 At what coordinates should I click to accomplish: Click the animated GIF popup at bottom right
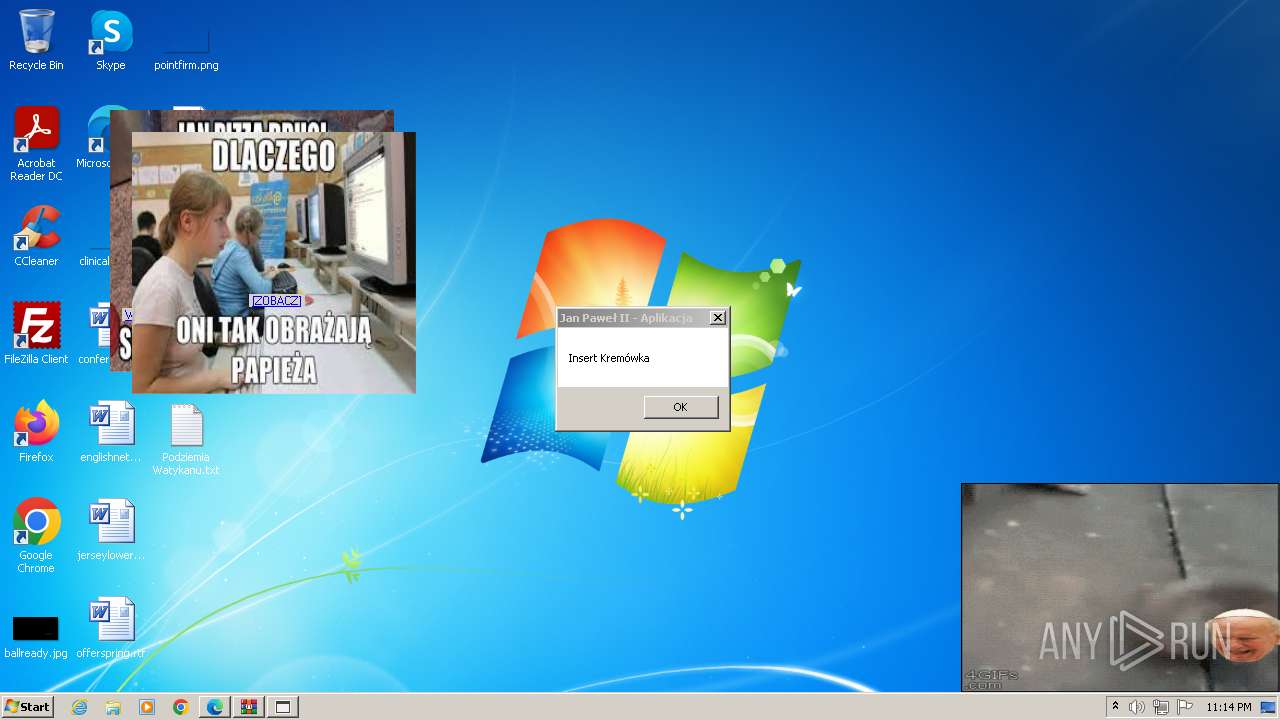(x=1119, y=588)
